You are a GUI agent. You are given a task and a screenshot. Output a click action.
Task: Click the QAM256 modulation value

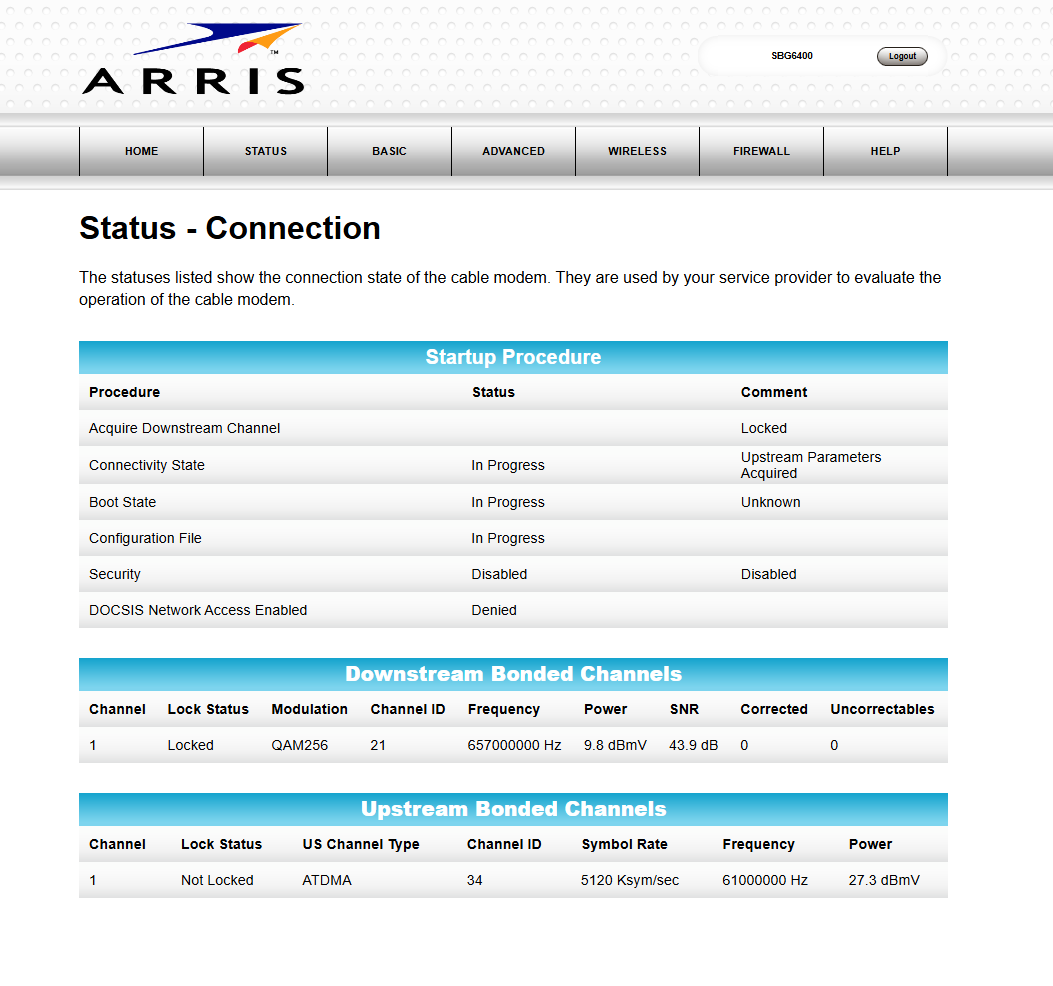click(300, 746)
